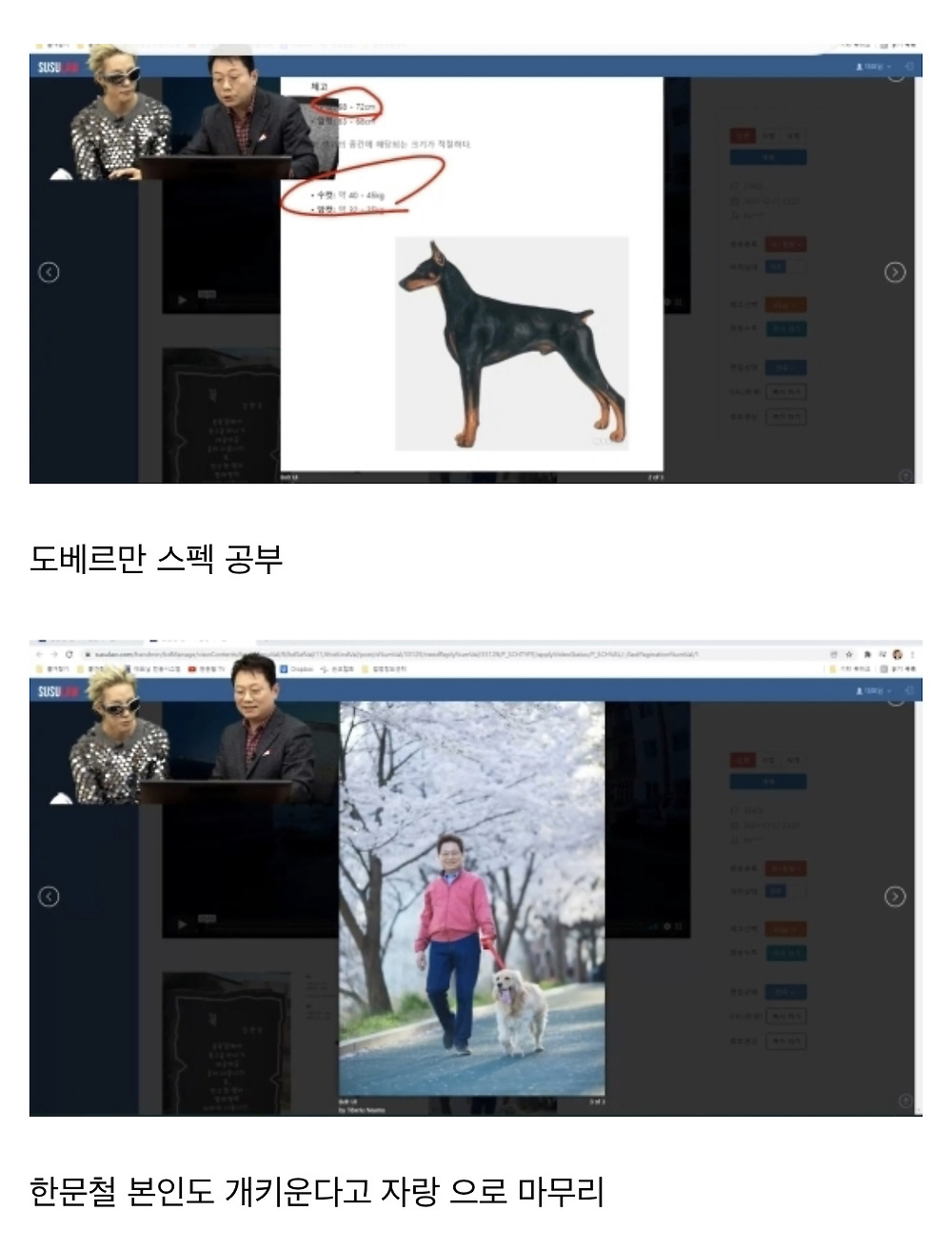Viewport: 952px width, 1250px height.
Task: Click the teal button in cherry blossom screenshot
Action: pos(786,953)
